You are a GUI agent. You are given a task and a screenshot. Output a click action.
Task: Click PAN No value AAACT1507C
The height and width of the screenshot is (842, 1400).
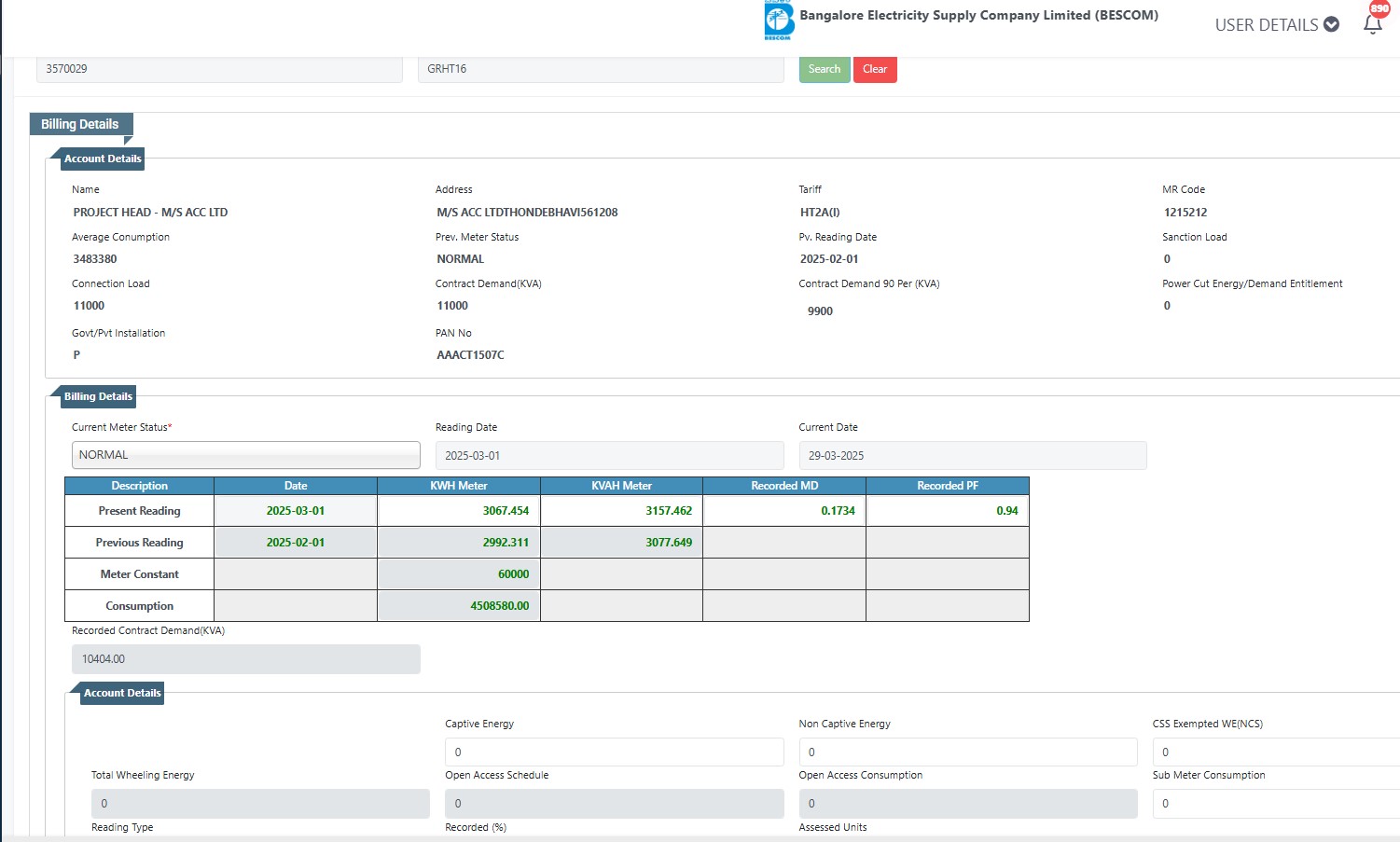click(470, 355)
